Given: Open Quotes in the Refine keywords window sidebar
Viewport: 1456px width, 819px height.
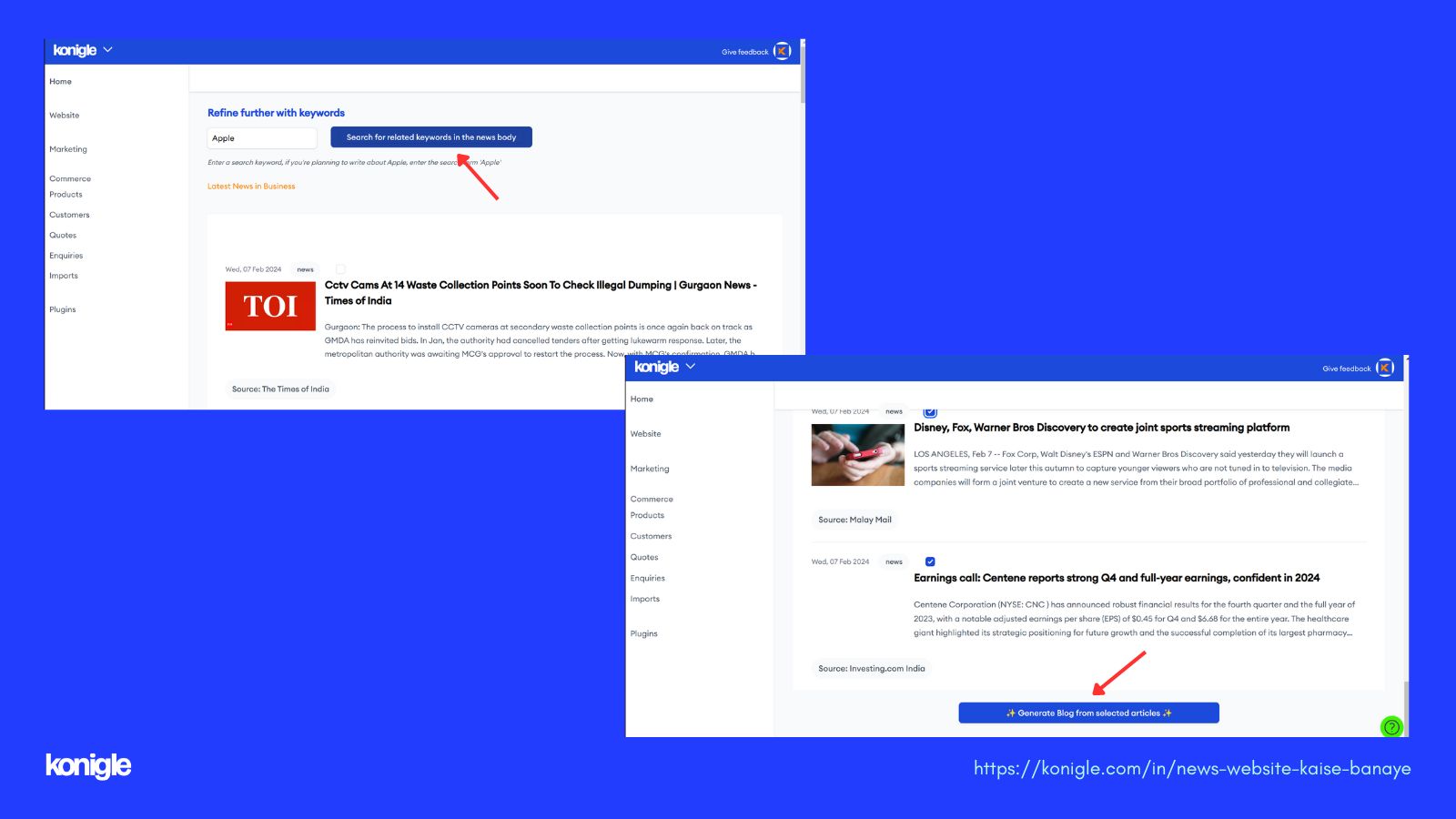Looking at the screenshot, I should point(63,236).
